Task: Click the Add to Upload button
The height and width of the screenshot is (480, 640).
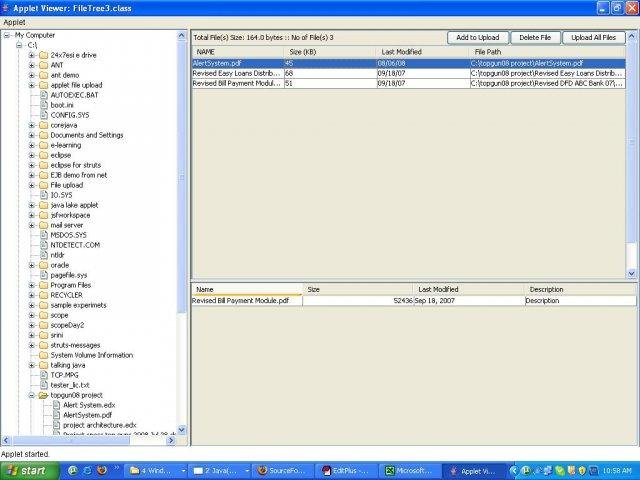Action: [x=478, y=38]
